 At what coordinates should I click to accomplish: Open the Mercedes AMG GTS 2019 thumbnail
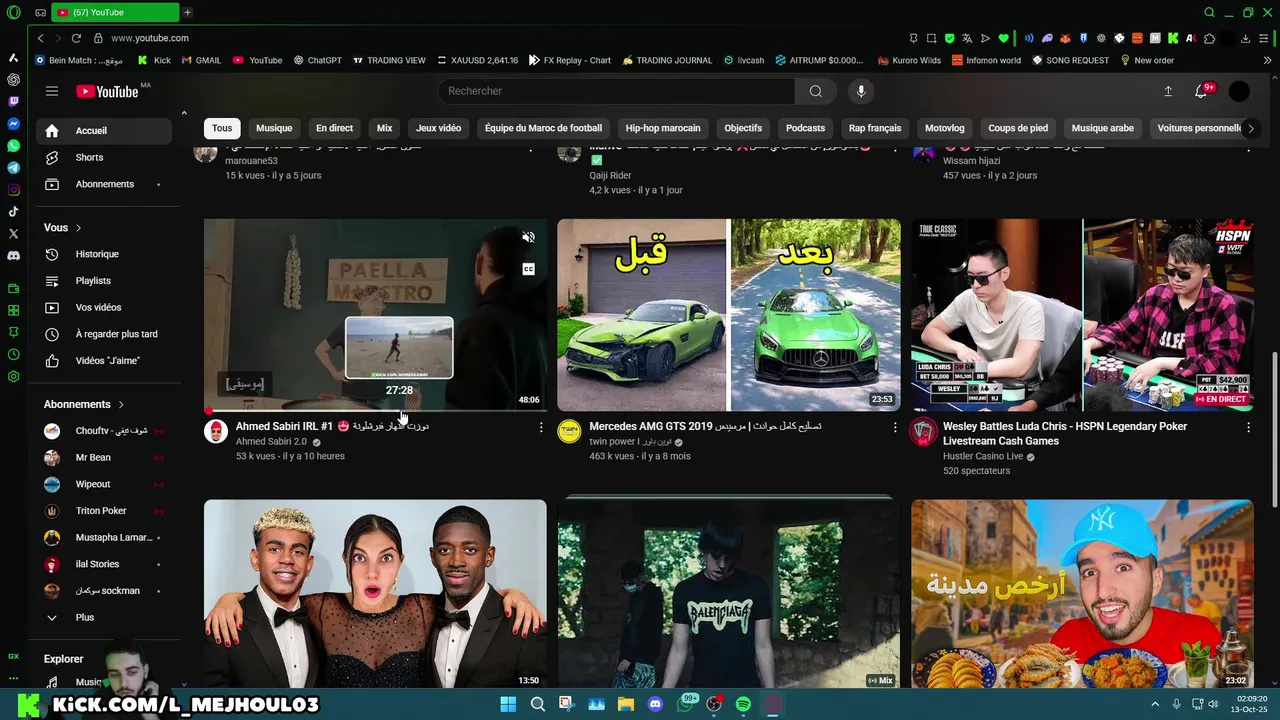click(729, 315)
